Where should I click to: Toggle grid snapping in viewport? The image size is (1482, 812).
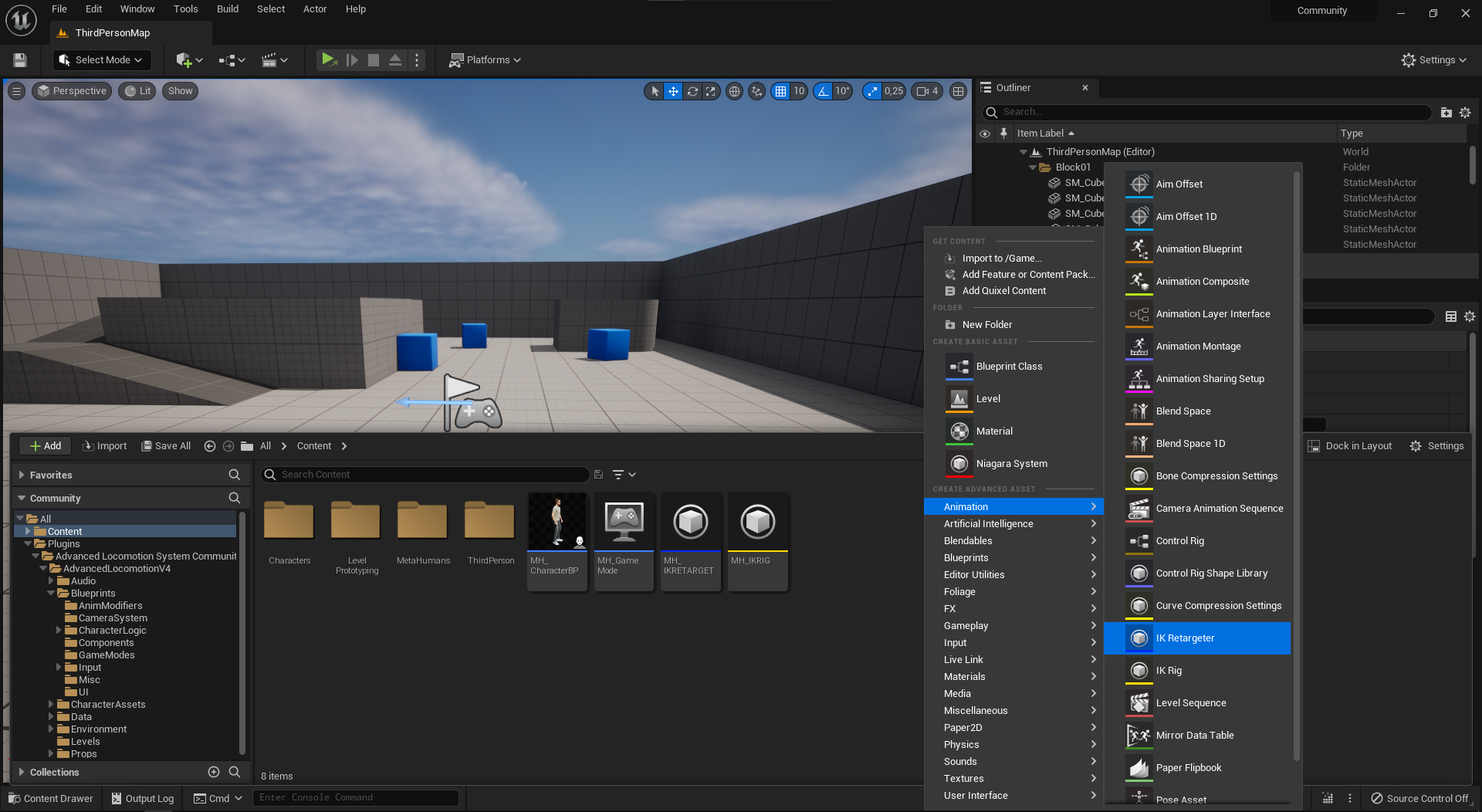[x=781, y=91]
